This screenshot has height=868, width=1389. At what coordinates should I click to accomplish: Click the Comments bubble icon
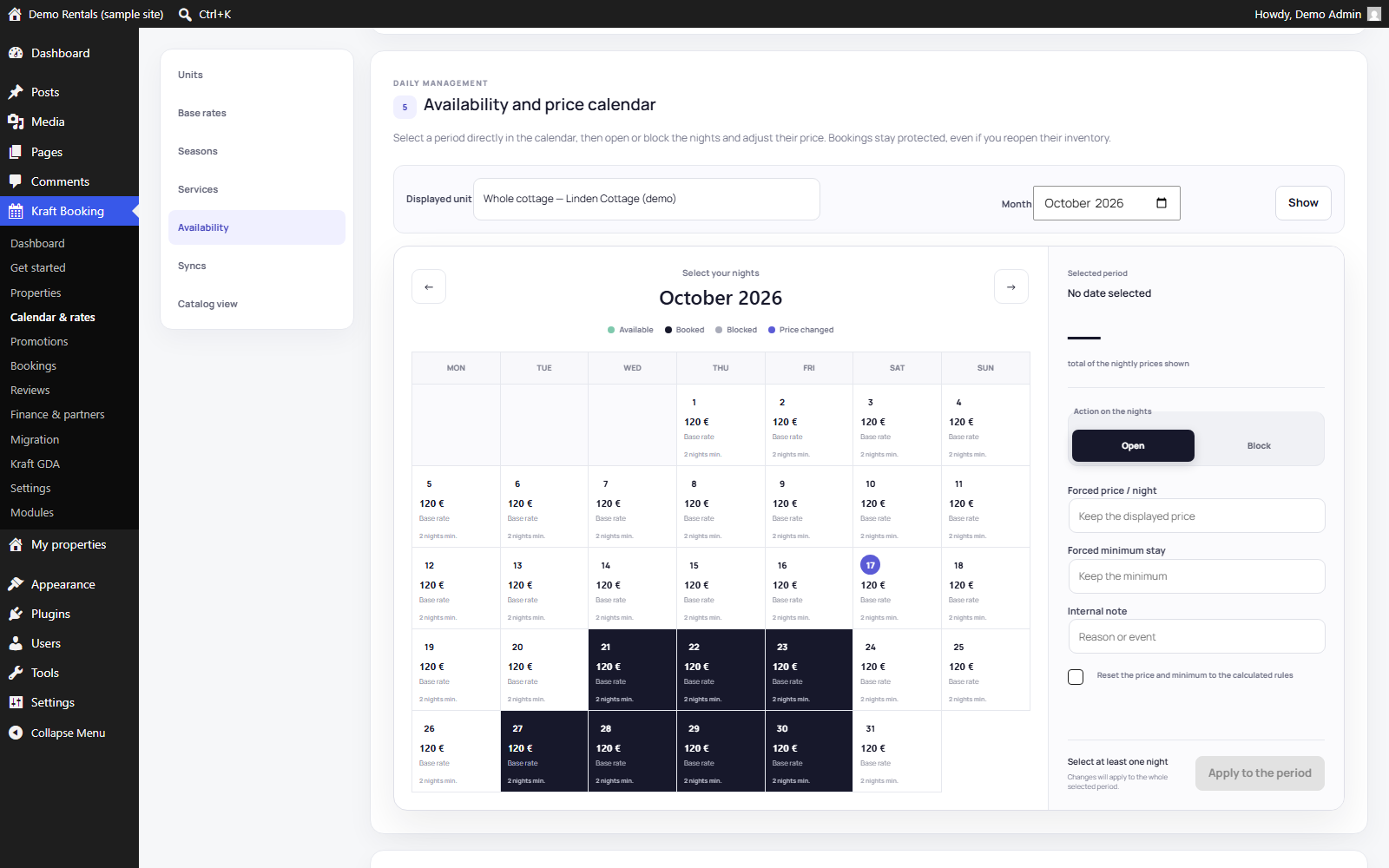click(16, 181)
